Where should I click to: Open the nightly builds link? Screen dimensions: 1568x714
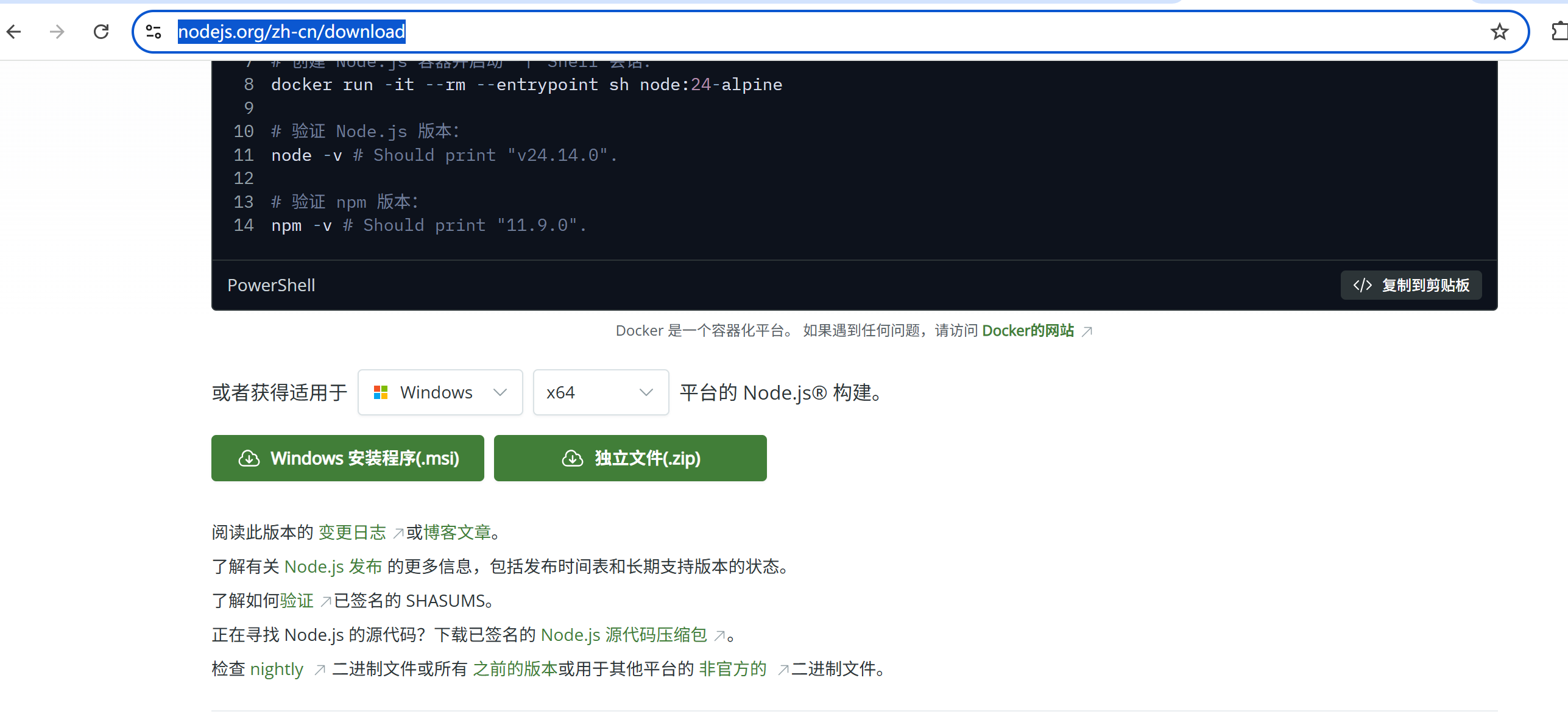tap(277, 668)
